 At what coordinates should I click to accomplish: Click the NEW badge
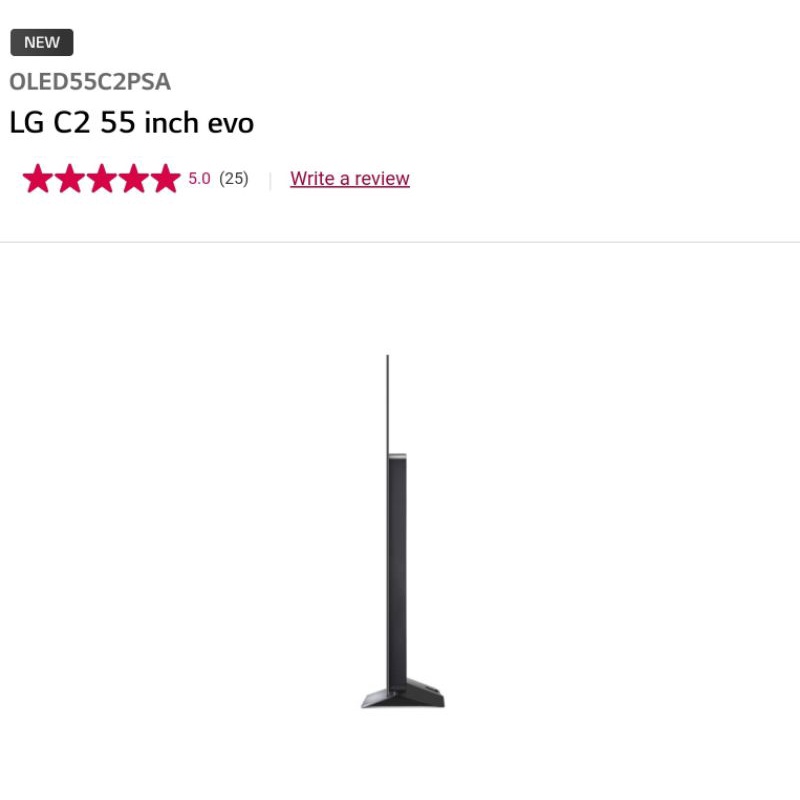42,42
